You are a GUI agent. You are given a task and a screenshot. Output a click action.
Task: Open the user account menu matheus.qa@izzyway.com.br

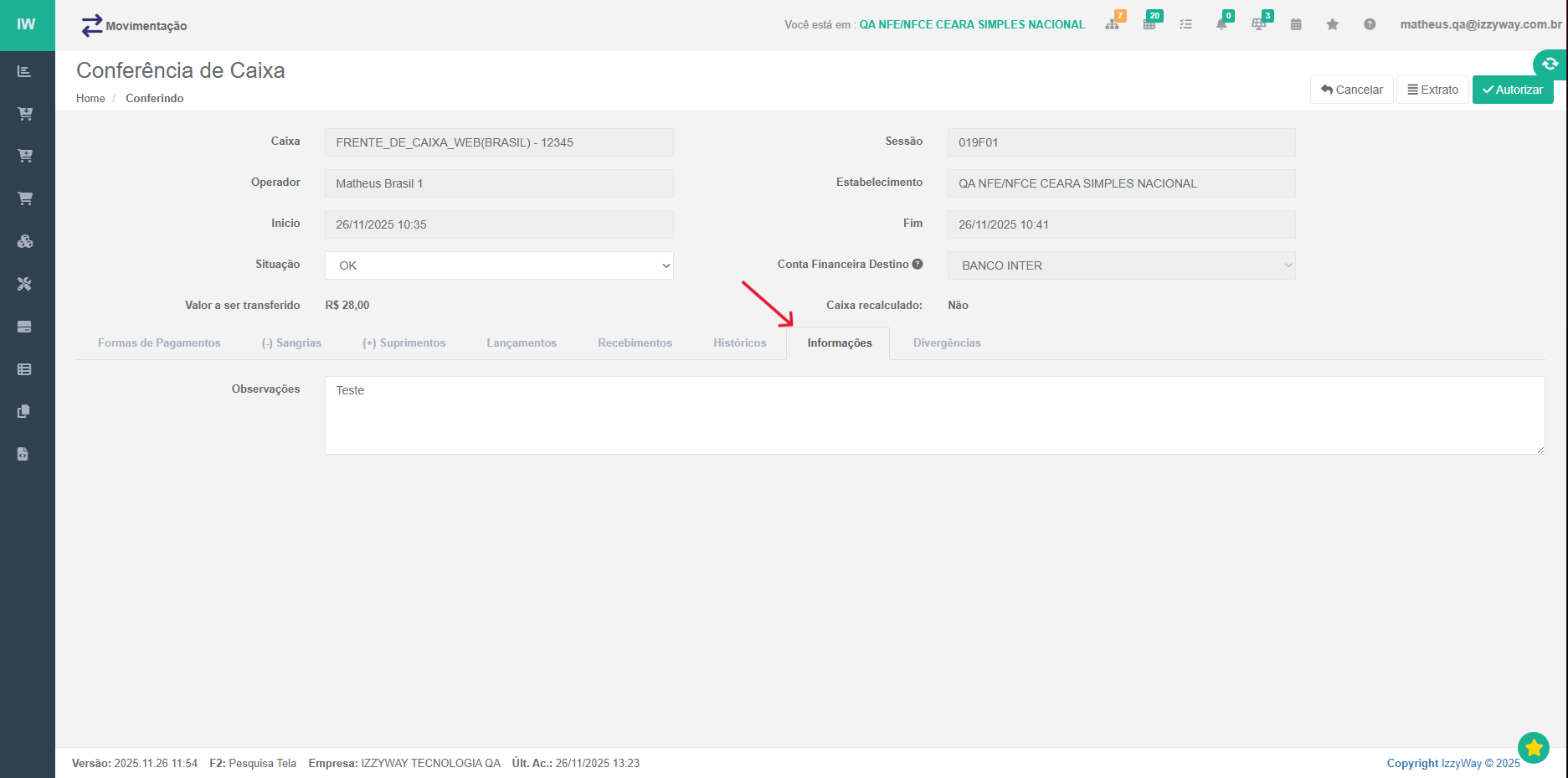(x=1480, y=24)
